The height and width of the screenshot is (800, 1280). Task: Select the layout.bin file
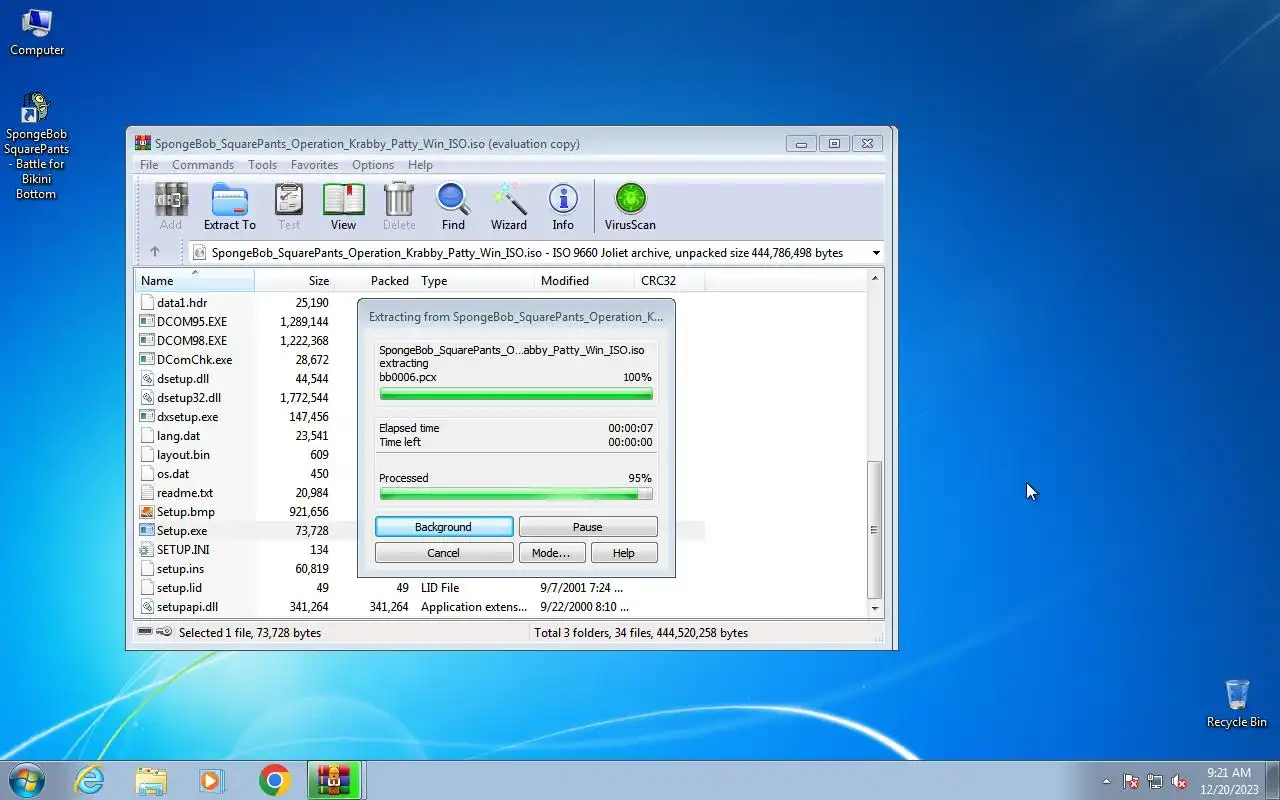183,455
